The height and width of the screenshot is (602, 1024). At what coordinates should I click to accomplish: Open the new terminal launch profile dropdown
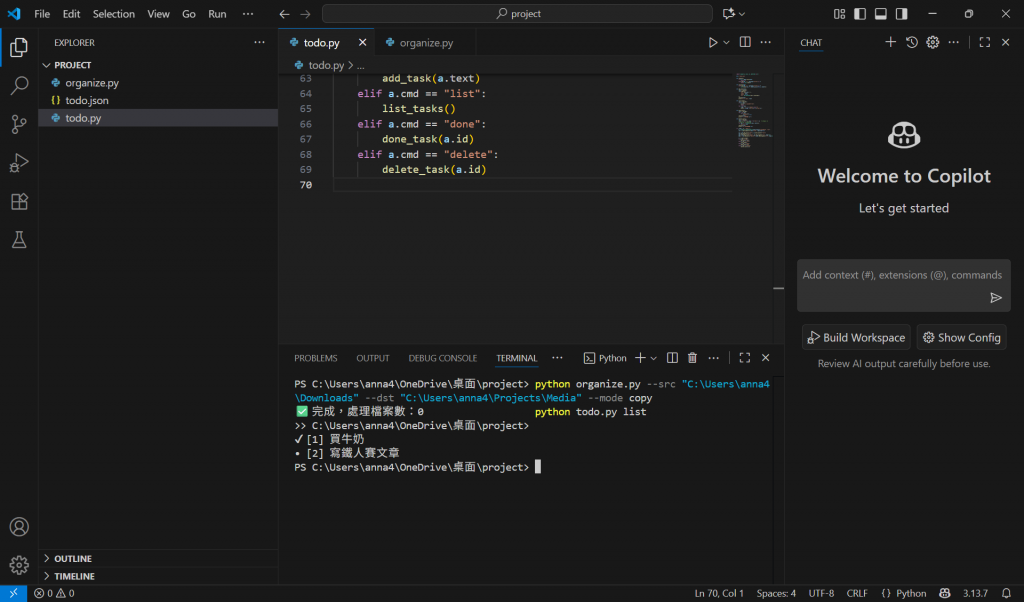coord(654,358)
